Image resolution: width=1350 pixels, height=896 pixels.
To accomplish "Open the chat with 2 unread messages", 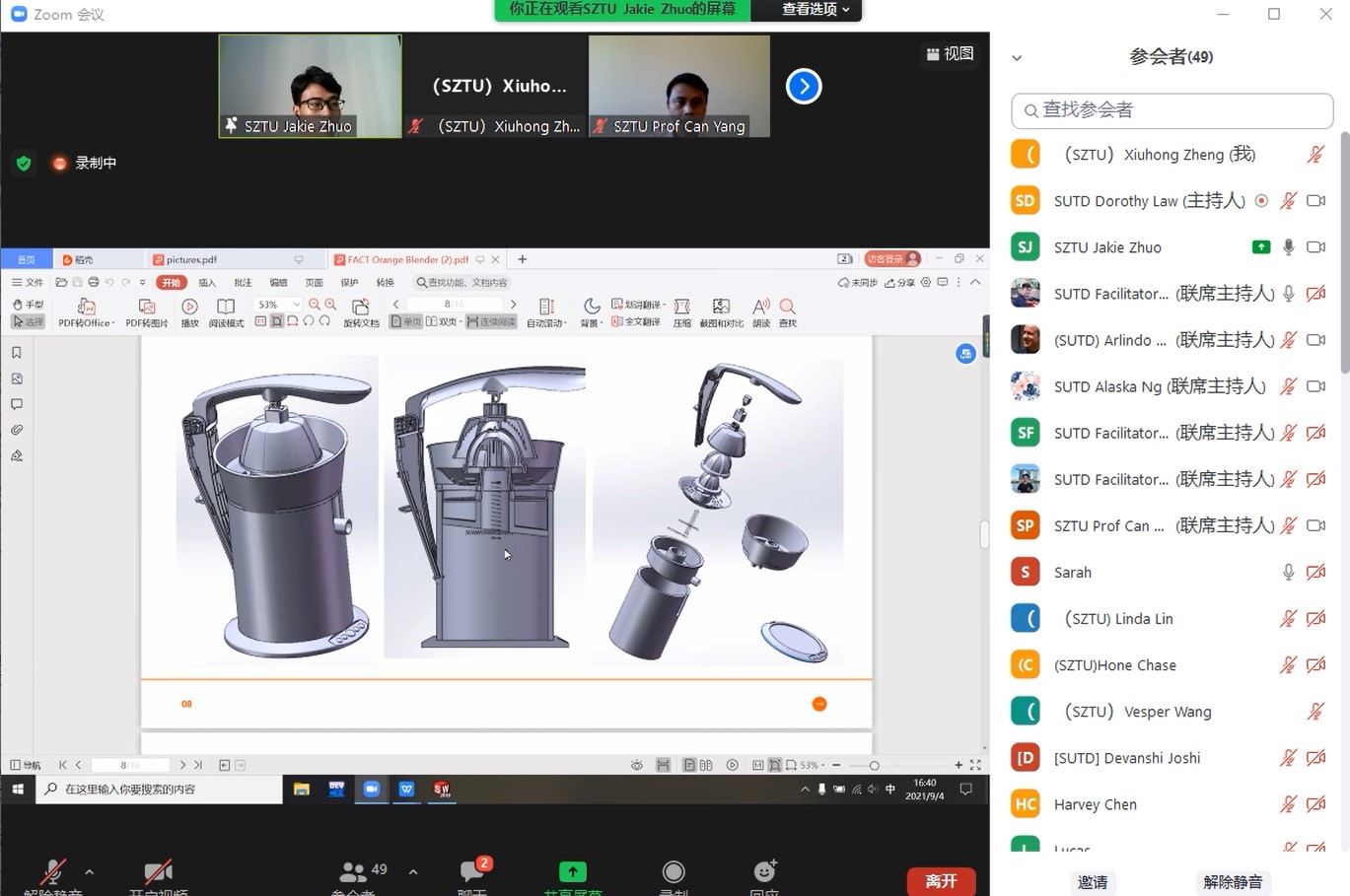I will (473, 873).
